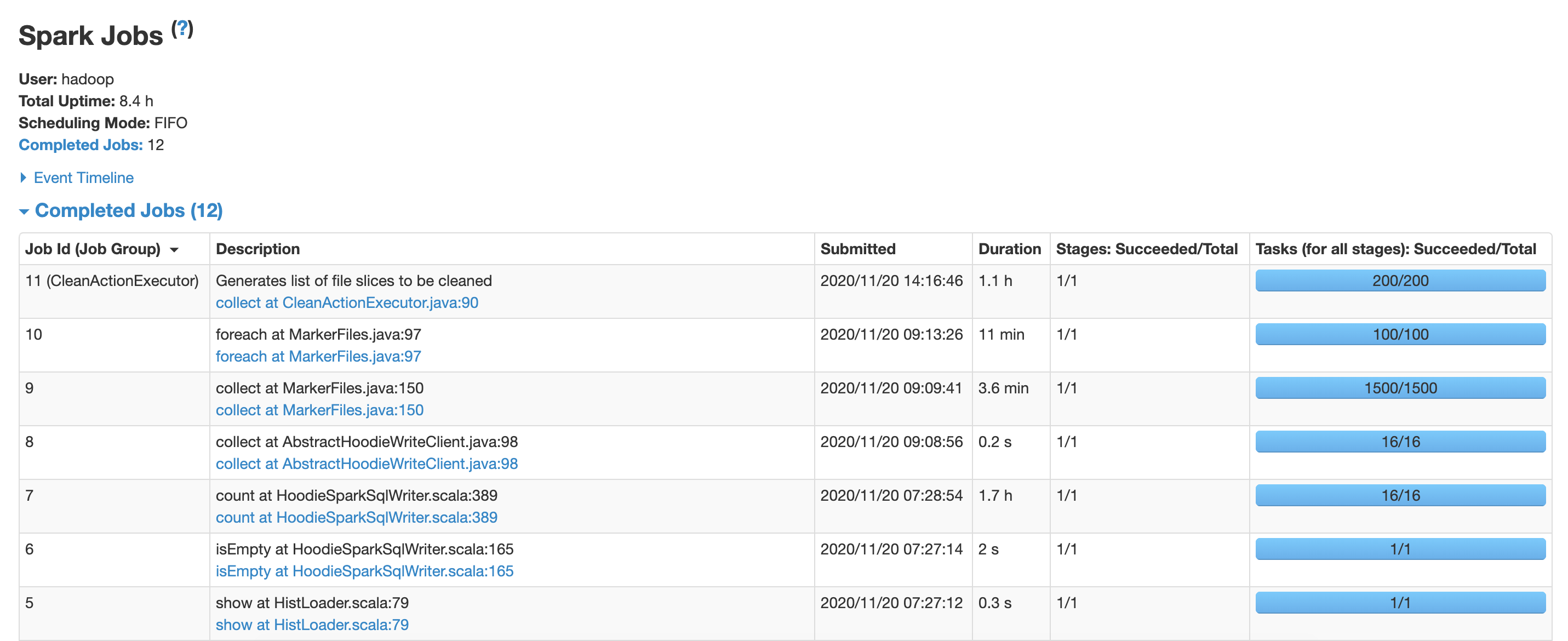Viewport: 1568px width, 641px height.
Task: Click the 100/100 tasks progress bar
Action: [1399, 334]
